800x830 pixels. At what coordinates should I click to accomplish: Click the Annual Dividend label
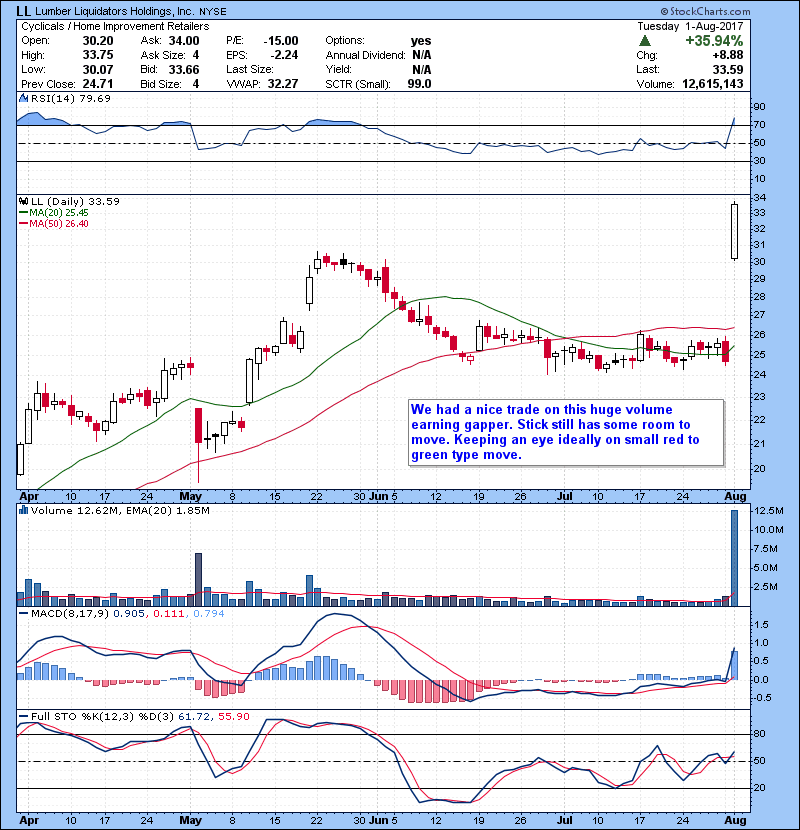click(x=365, y=55)
